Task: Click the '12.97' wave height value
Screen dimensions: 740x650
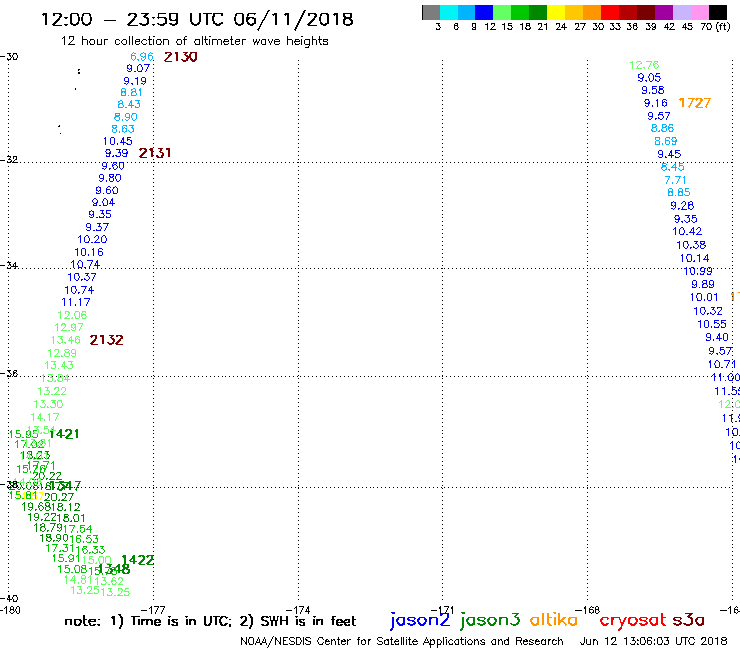Action: pos(69,327)
